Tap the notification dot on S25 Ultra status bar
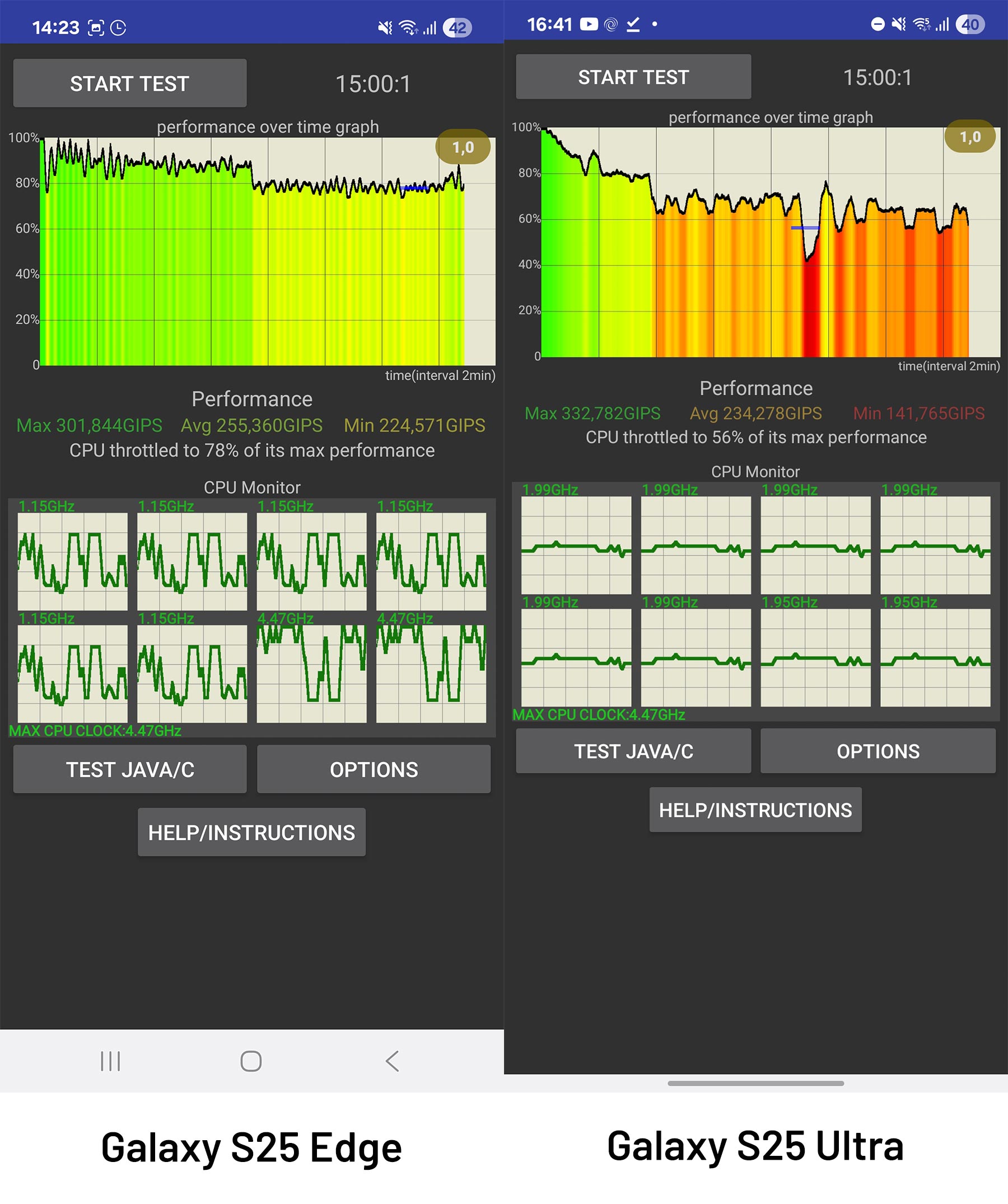Image resolution: width=1008 pixels, height=1204 pixels. (655, 24)
